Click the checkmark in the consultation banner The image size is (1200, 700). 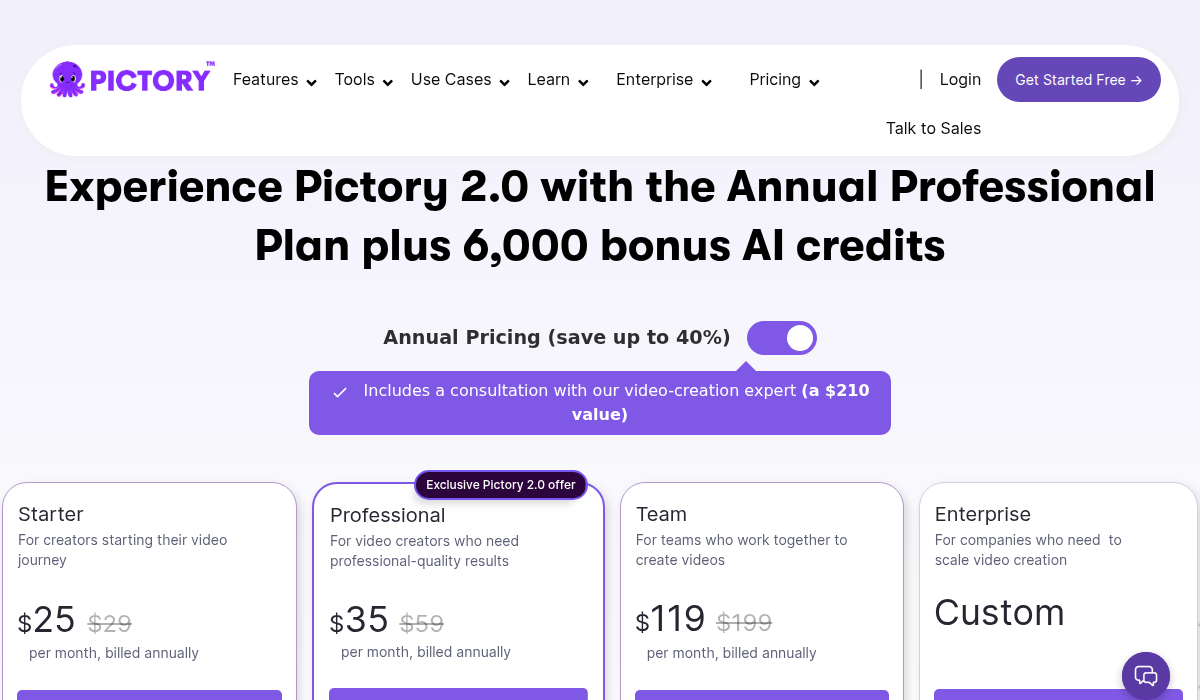[340, 392]
